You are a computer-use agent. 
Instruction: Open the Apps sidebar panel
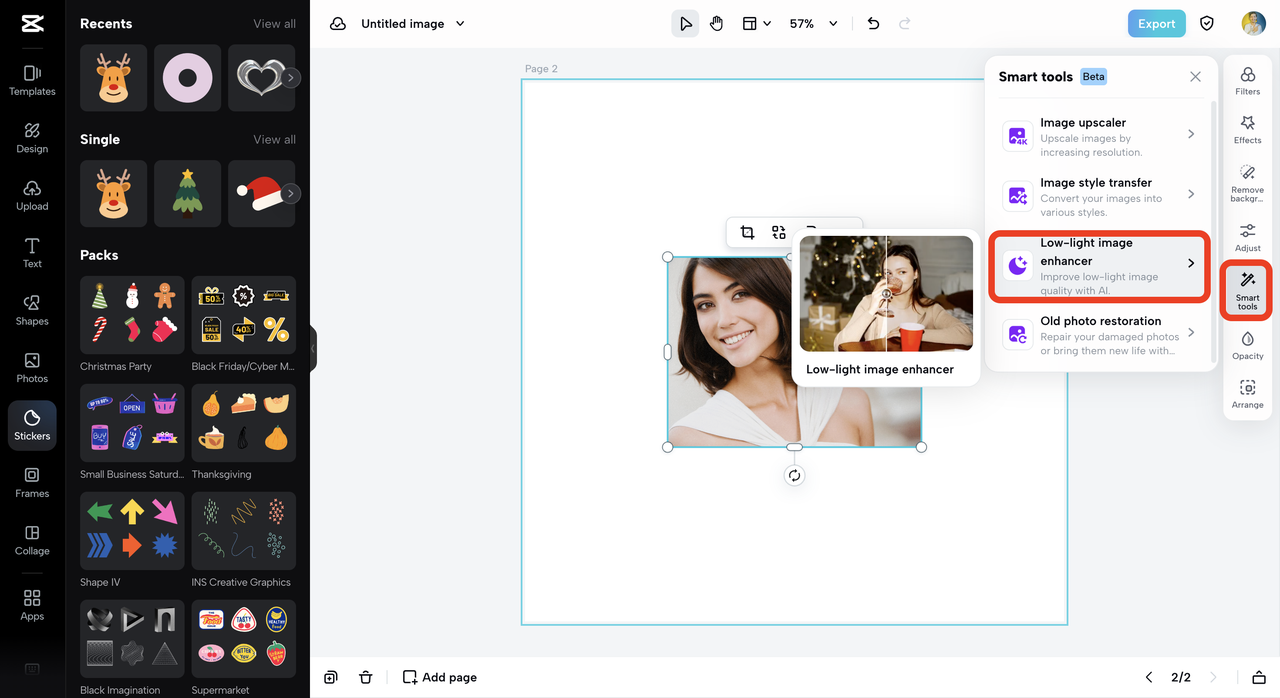(32, 605)
